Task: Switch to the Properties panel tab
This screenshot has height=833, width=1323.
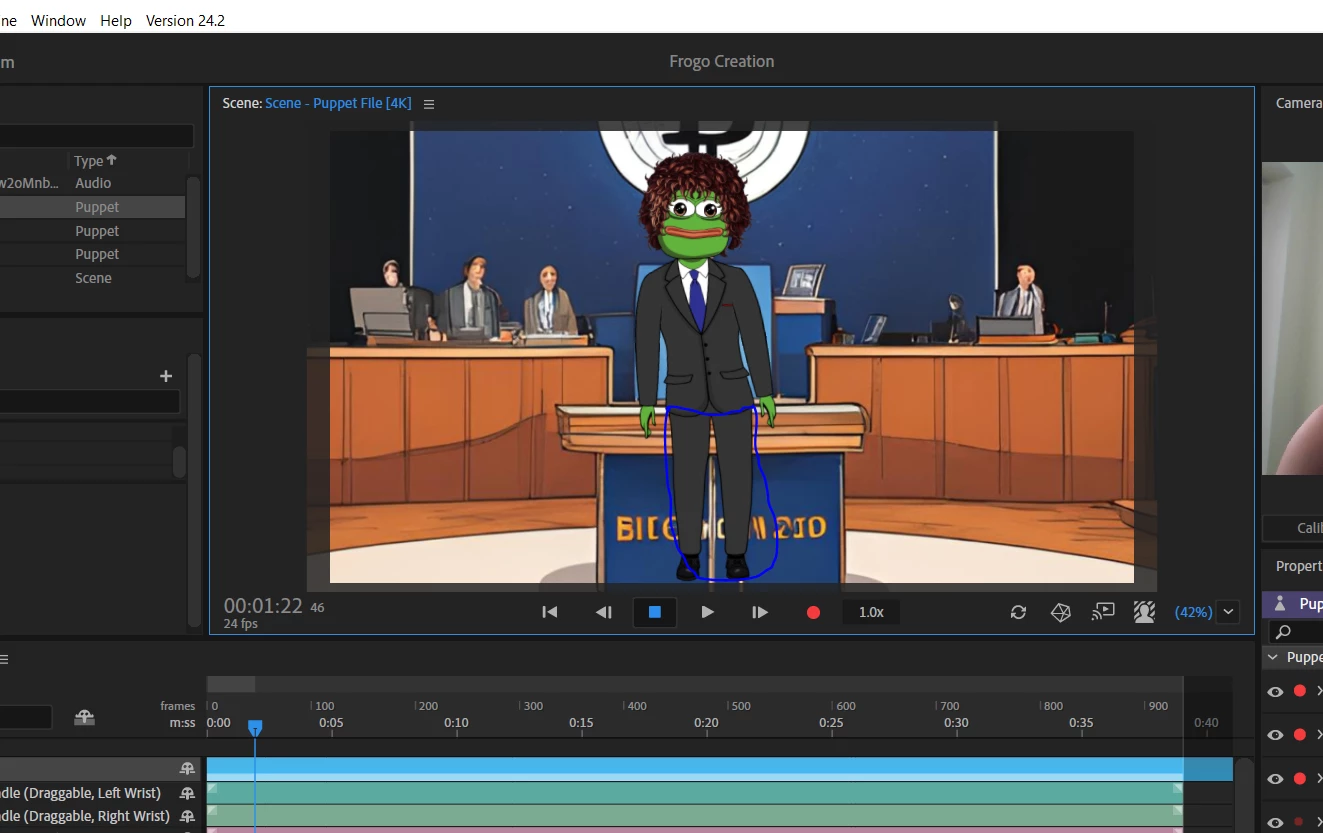Action: click(x=1298, y=566)
